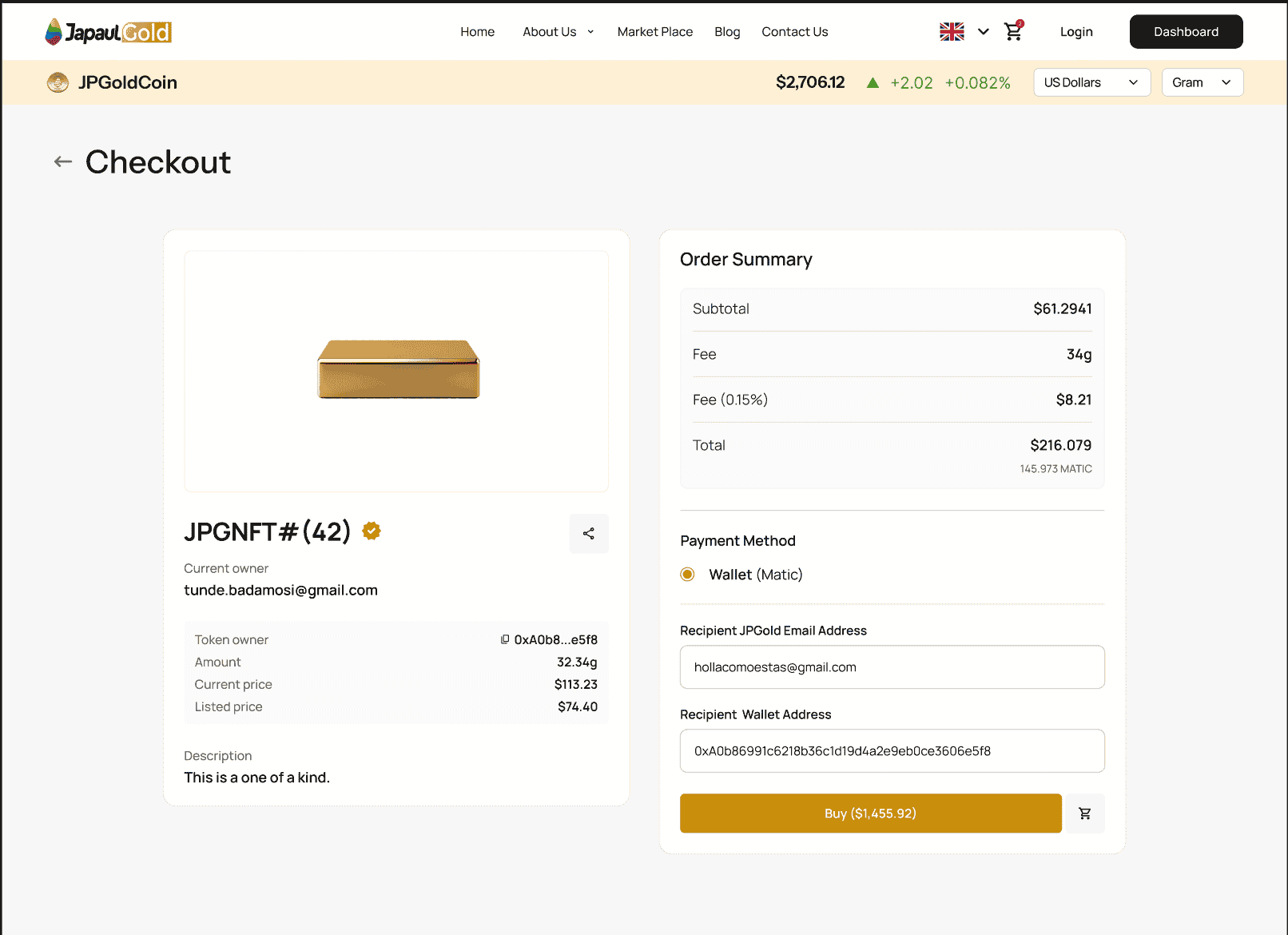Open the Gram unit dropdown
The height and width of the screenshot is (935, 1288).
click(x=1203, y=82)
